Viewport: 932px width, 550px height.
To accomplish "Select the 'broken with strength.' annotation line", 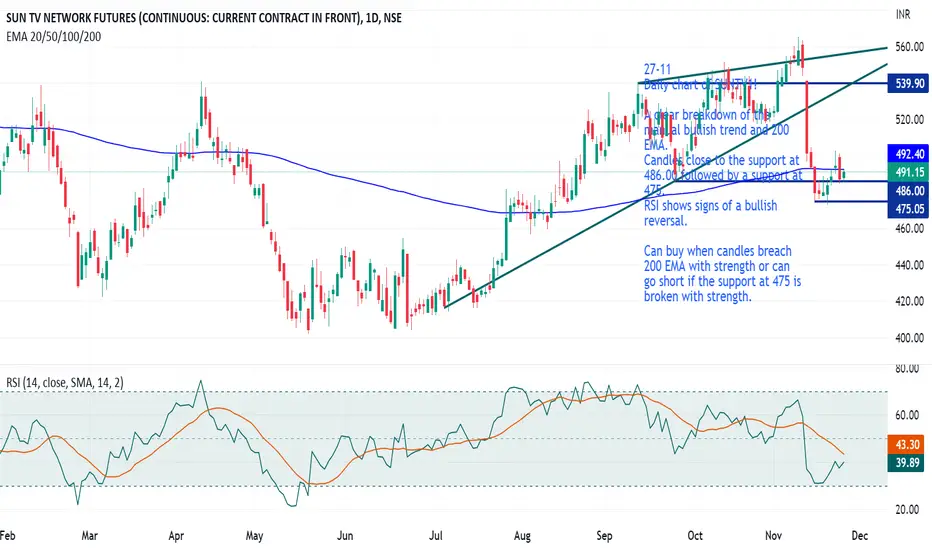I will pyautogui.click(x=698, y=296).
